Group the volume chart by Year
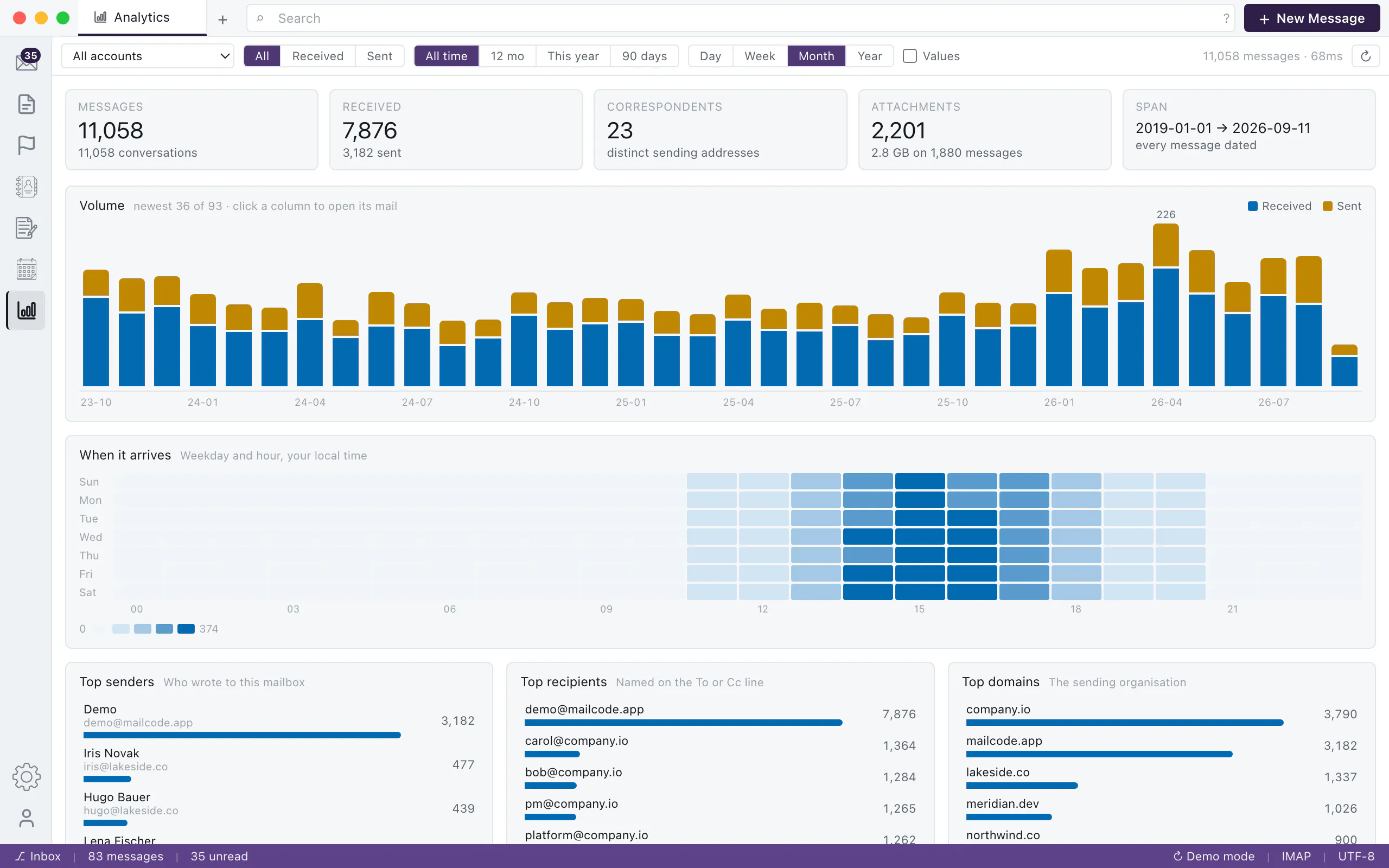Image resolution: width=1389 pixels, height=868 pixels. click(x=869, y=56)
